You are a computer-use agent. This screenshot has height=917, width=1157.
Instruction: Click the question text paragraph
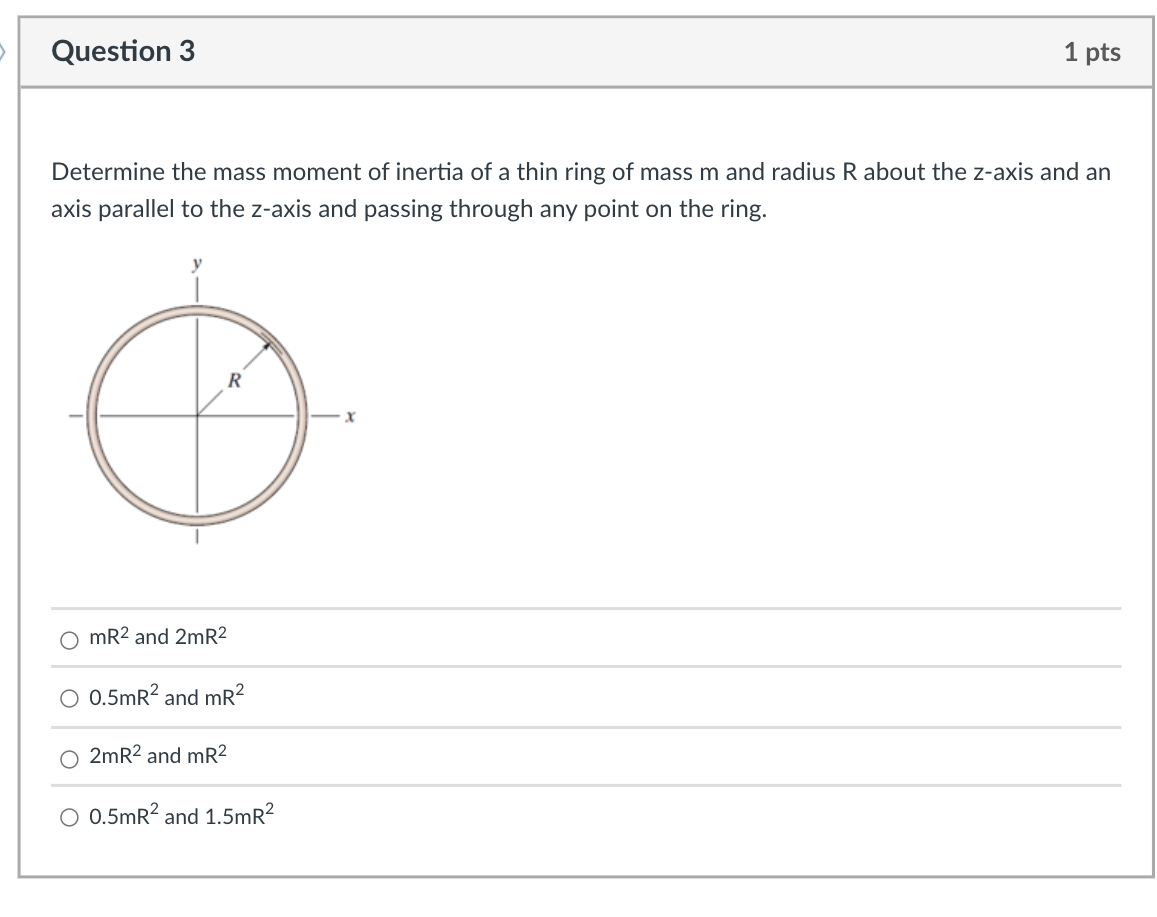tap(581, 190)
